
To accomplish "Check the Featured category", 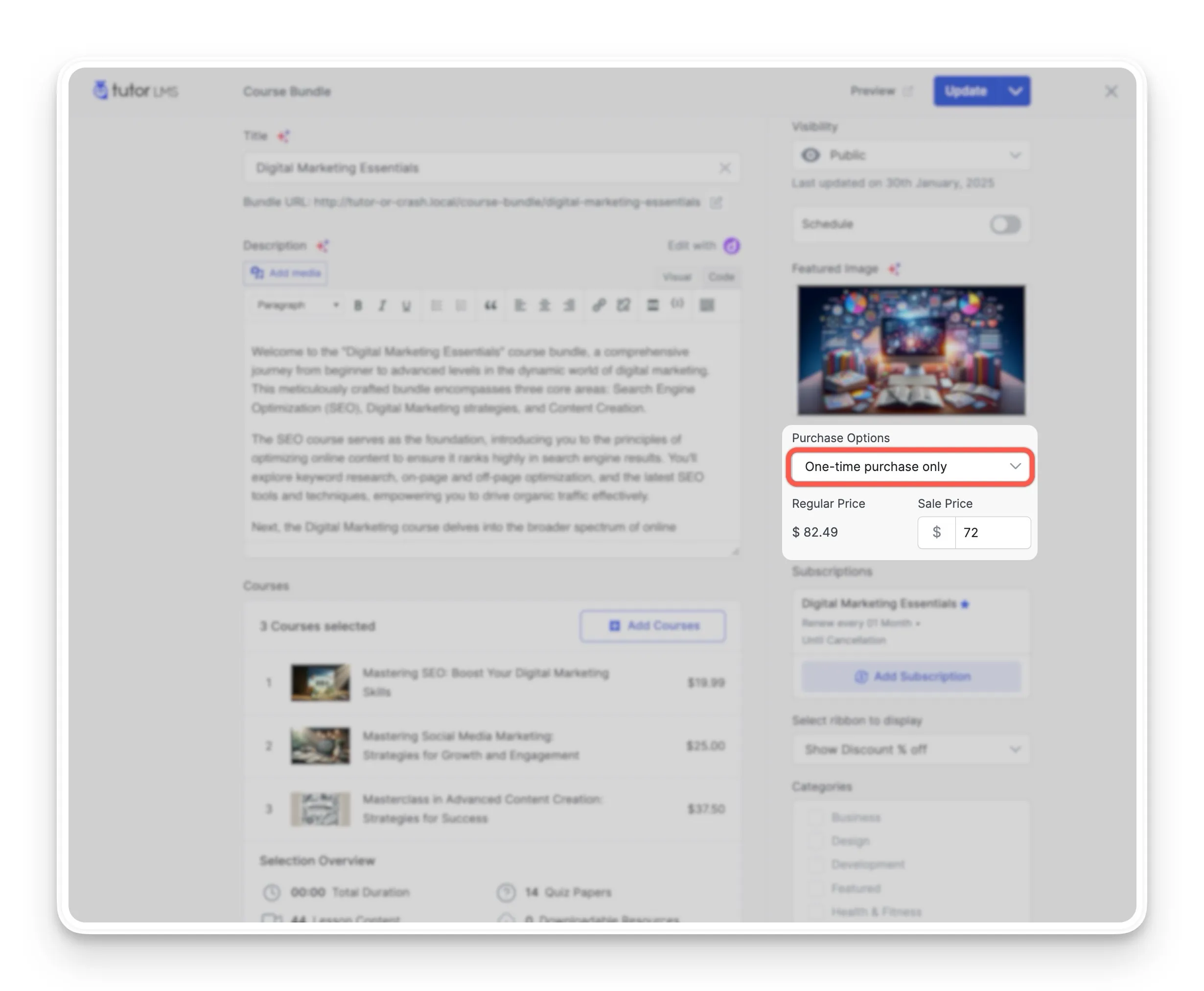I will pos(816,888).
